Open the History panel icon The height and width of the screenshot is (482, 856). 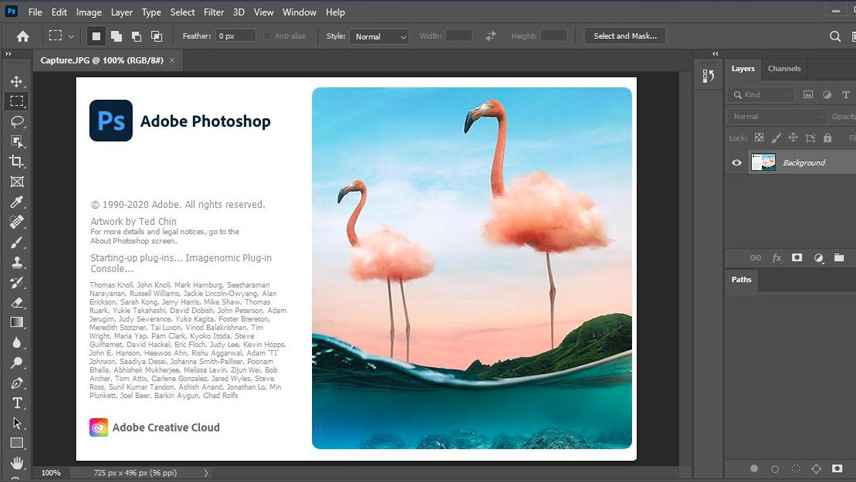(709, 76)
